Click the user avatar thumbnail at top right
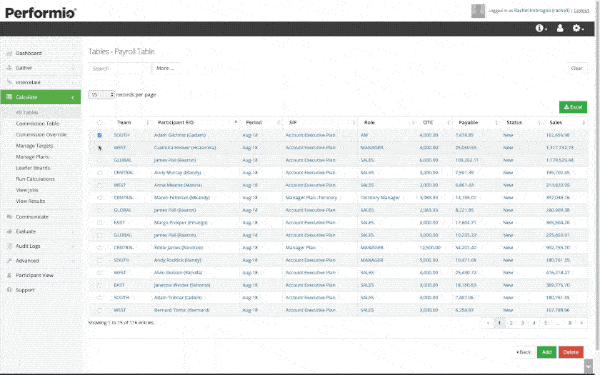Screen dimensions: 600x375 pyautogui.click(x=478, y=11)
